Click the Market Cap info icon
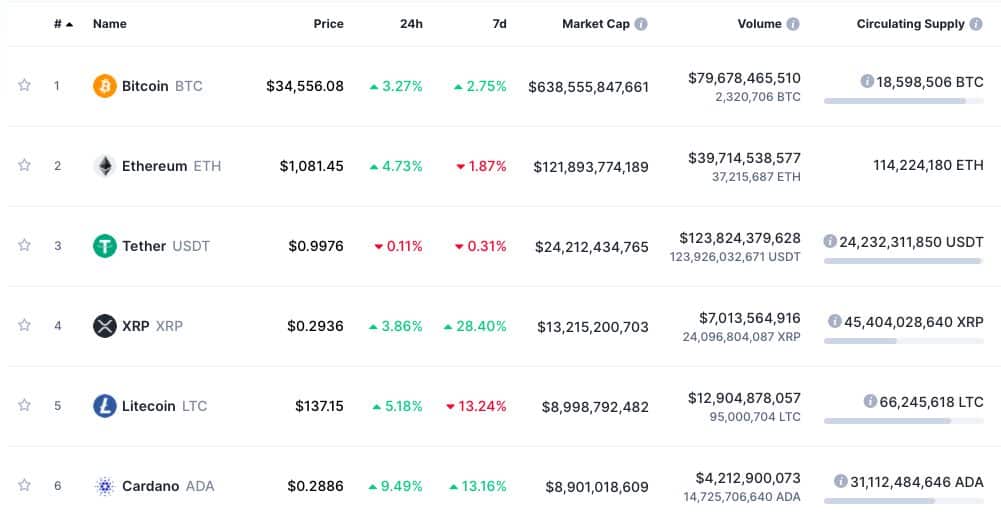Image resolution: width=1001 pixels, height=512 pixels. (641, 24)
